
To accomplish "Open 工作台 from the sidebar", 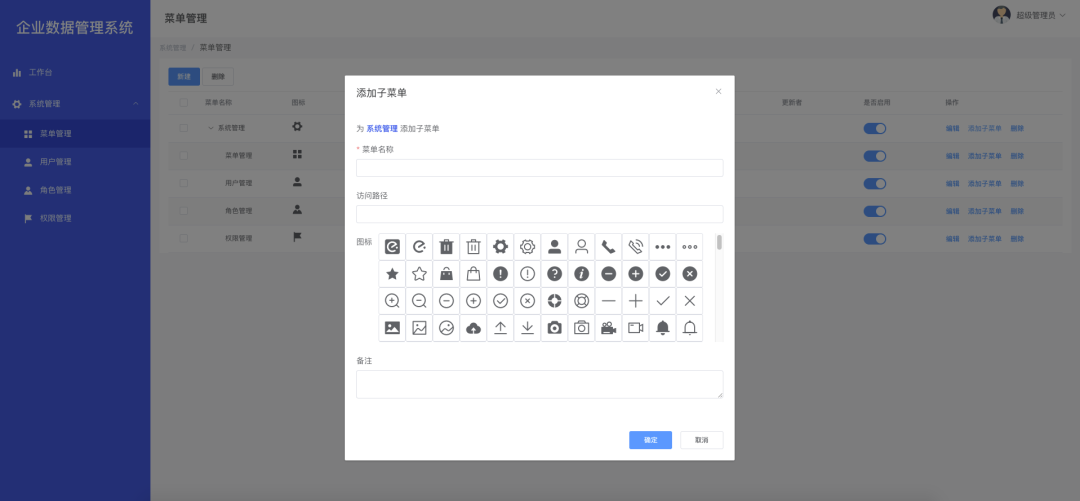I will 40,73.
